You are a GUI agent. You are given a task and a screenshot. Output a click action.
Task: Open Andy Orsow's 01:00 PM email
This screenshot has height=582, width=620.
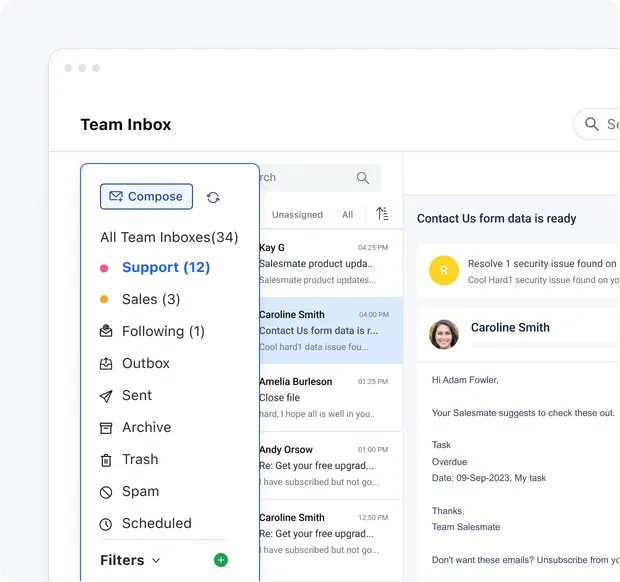pyautogui.click(x=331, y=465)
